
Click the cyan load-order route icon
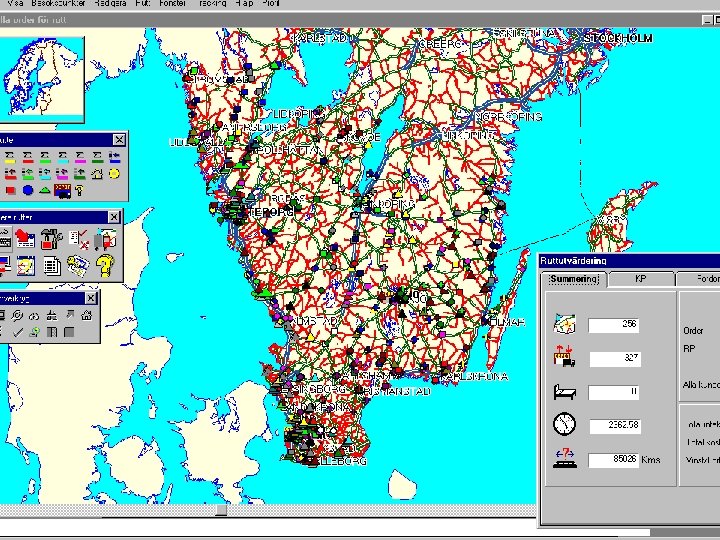[x=45, y=174]
